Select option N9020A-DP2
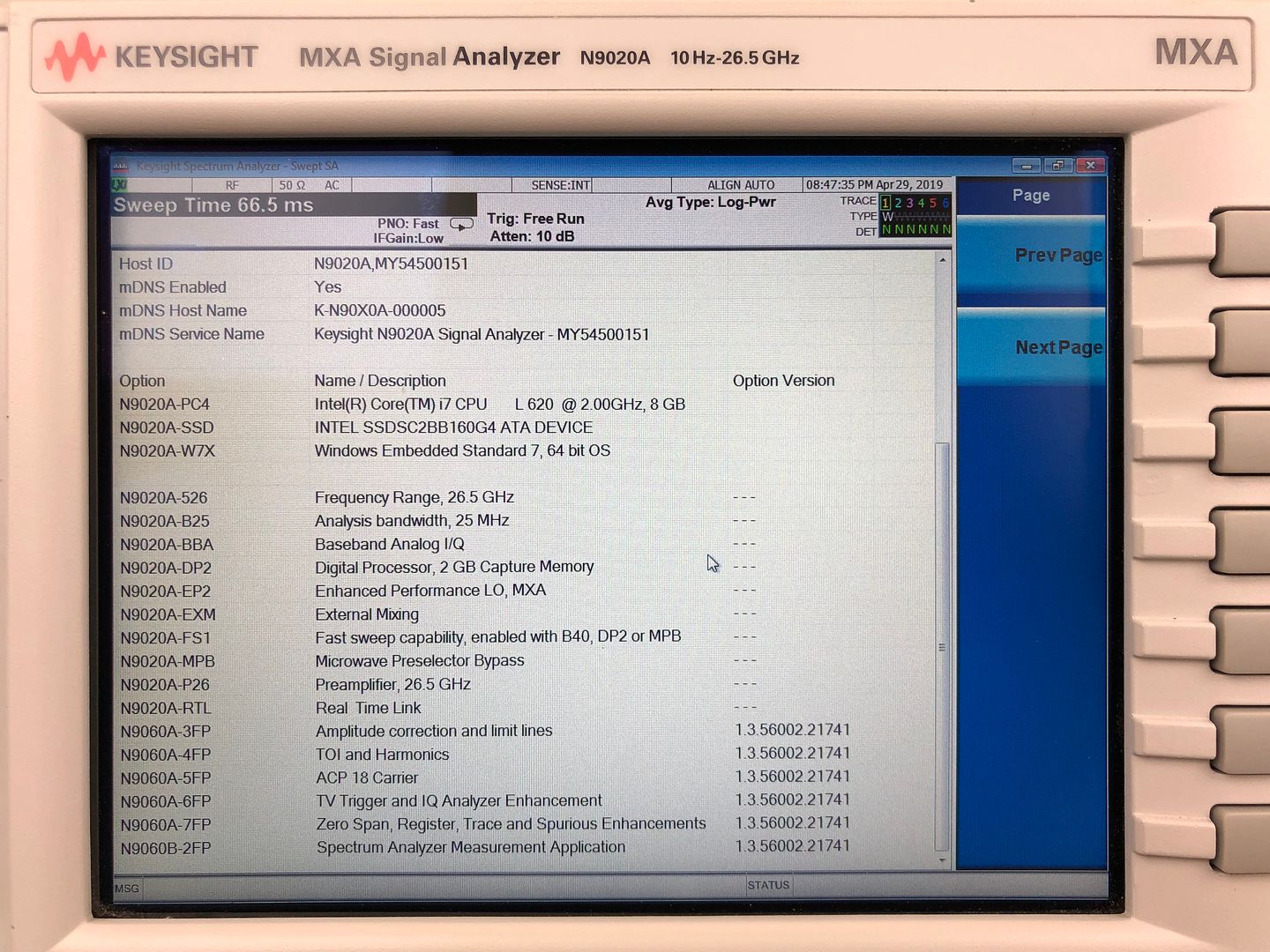Image resolution: width=1270 pixels, height=952 pixels. tap(166, 569)
